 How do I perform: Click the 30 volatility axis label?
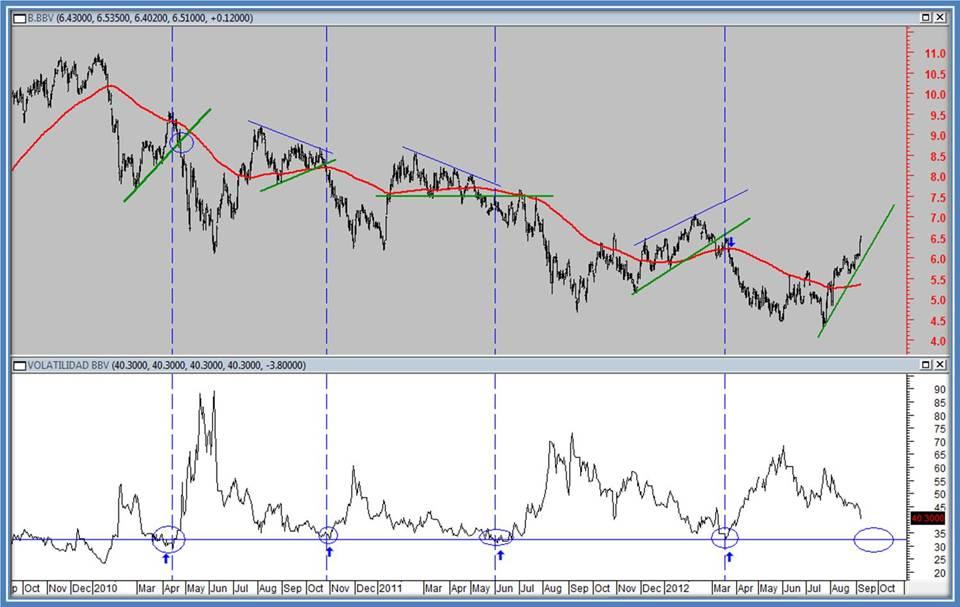pos(939,547)
